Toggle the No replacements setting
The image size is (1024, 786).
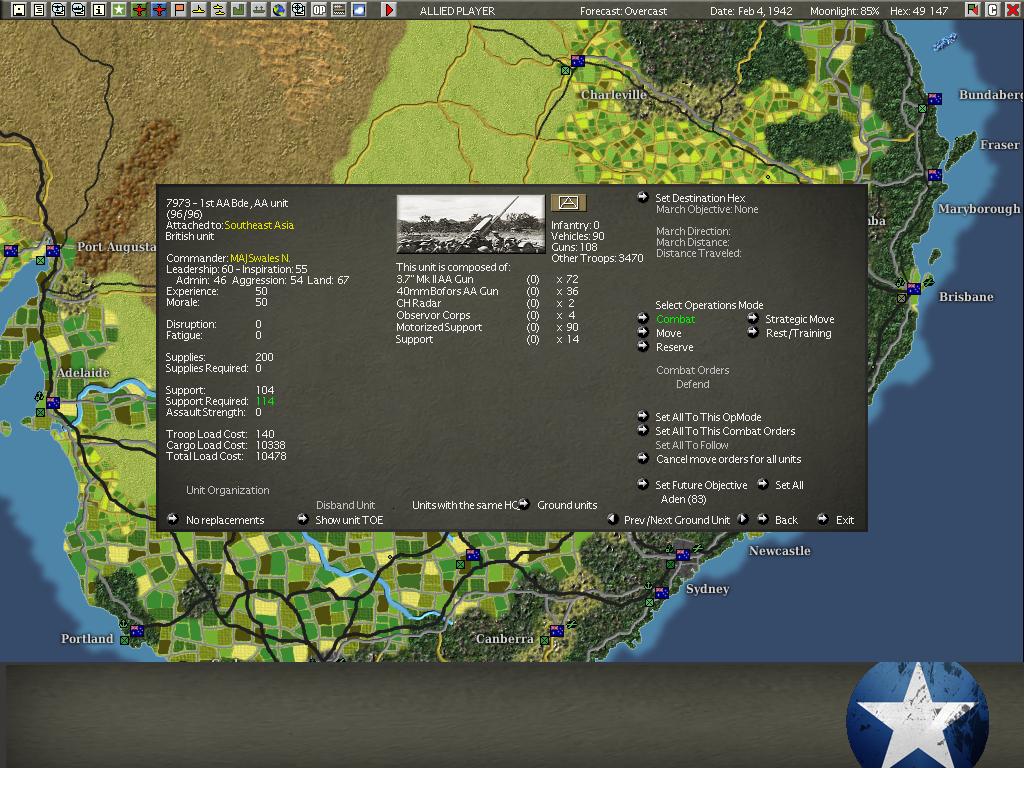pyautogui.click(x=225, y=520)
